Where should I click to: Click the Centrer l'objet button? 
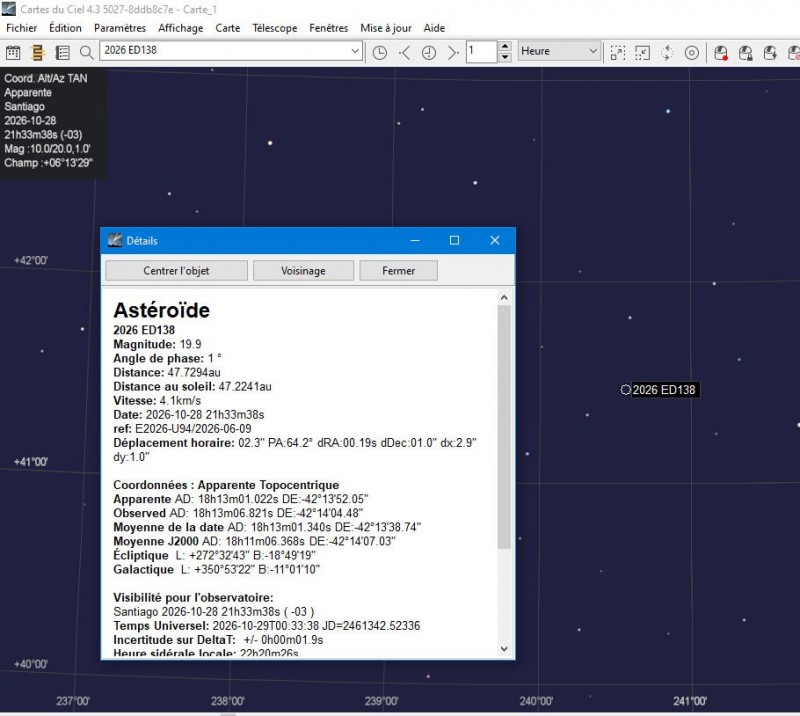coord(177,270)
